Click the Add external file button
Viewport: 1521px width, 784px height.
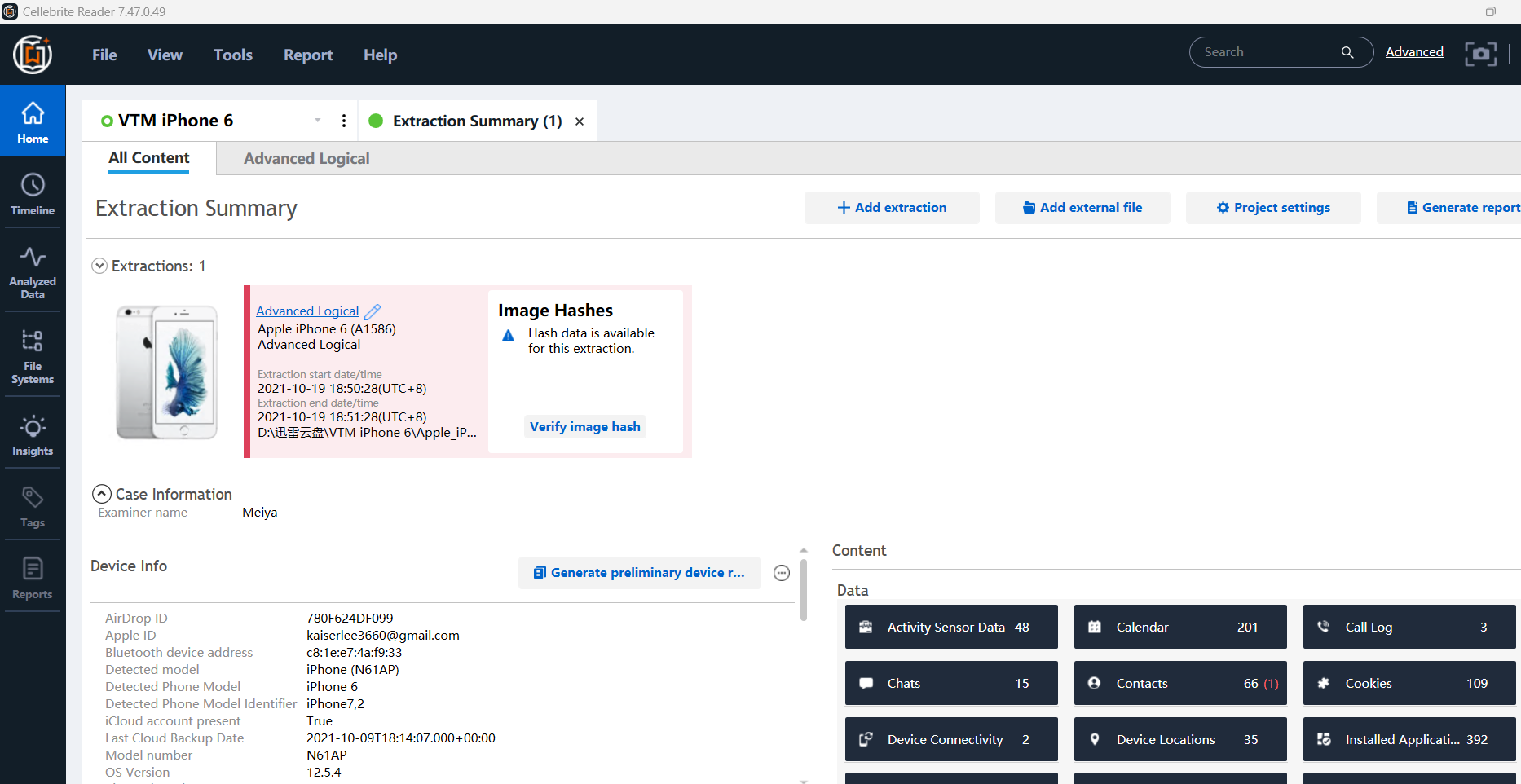[x=1082, y=208]
